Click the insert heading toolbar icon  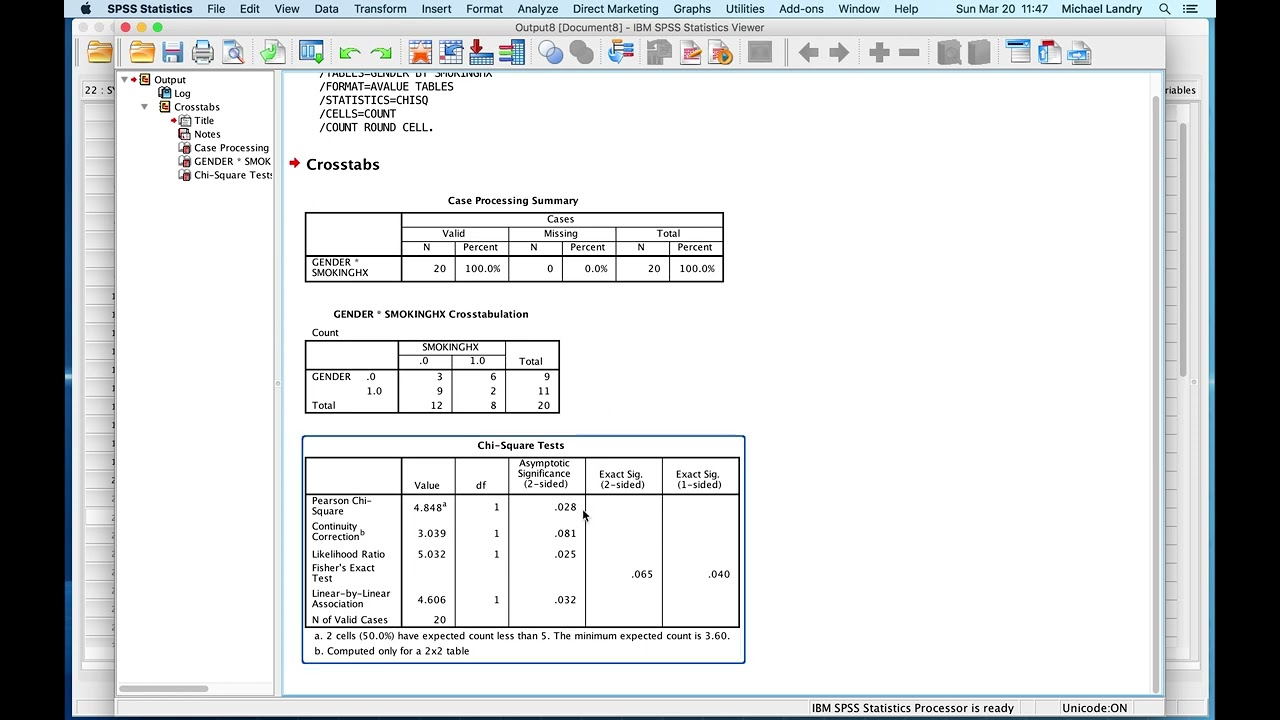[x=1019, y=52]
